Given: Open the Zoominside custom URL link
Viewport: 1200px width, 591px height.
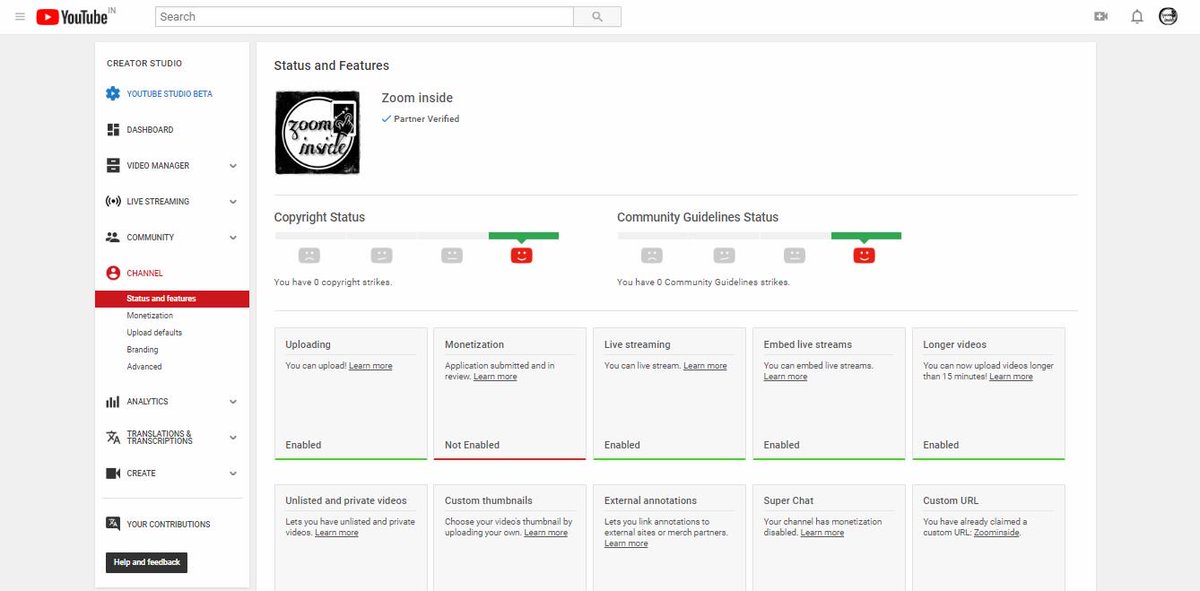Looking at the screenshot, I should [996, 533].
